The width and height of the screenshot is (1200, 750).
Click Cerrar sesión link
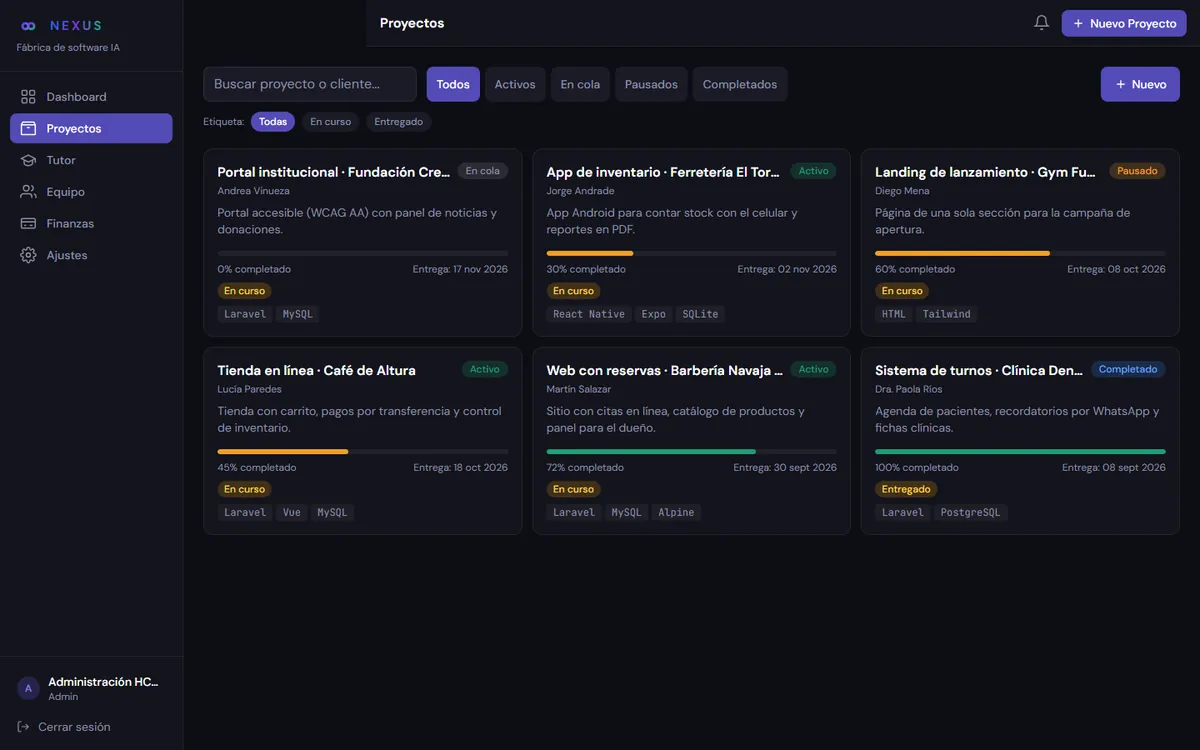pyautogui.click(x=74, y=727)
